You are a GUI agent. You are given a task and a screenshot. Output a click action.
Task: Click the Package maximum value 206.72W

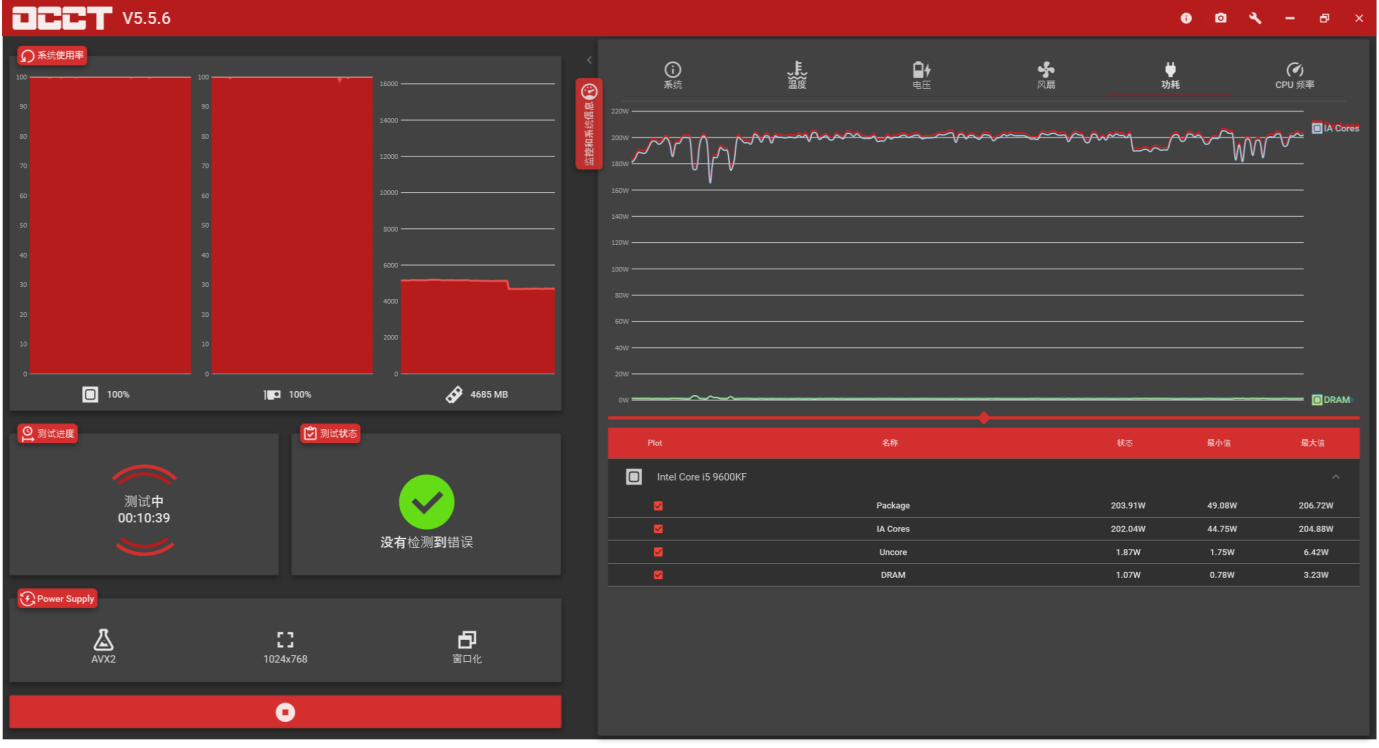coord(1316,506)
